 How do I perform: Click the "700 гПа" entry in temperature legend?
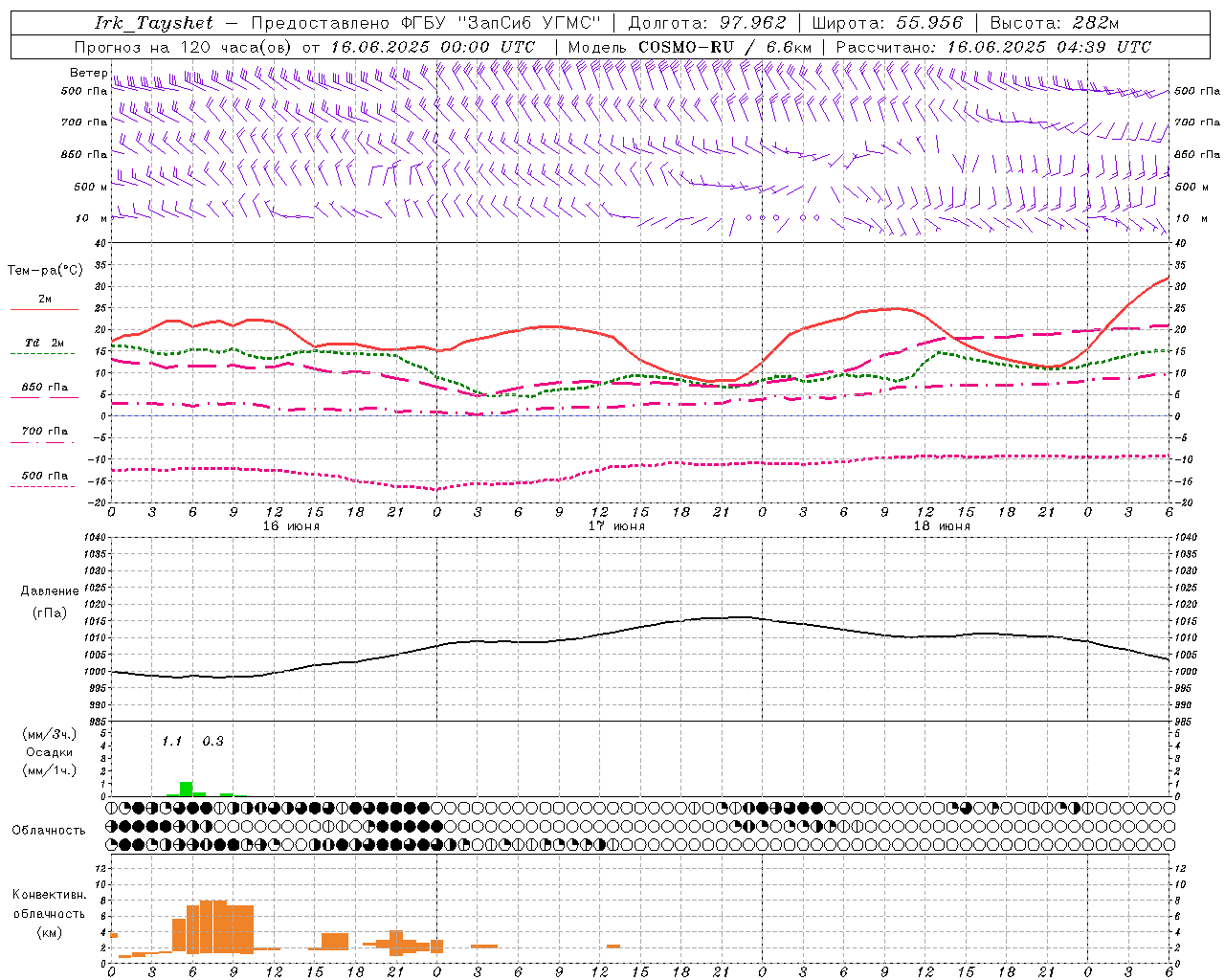pos(44,432)
